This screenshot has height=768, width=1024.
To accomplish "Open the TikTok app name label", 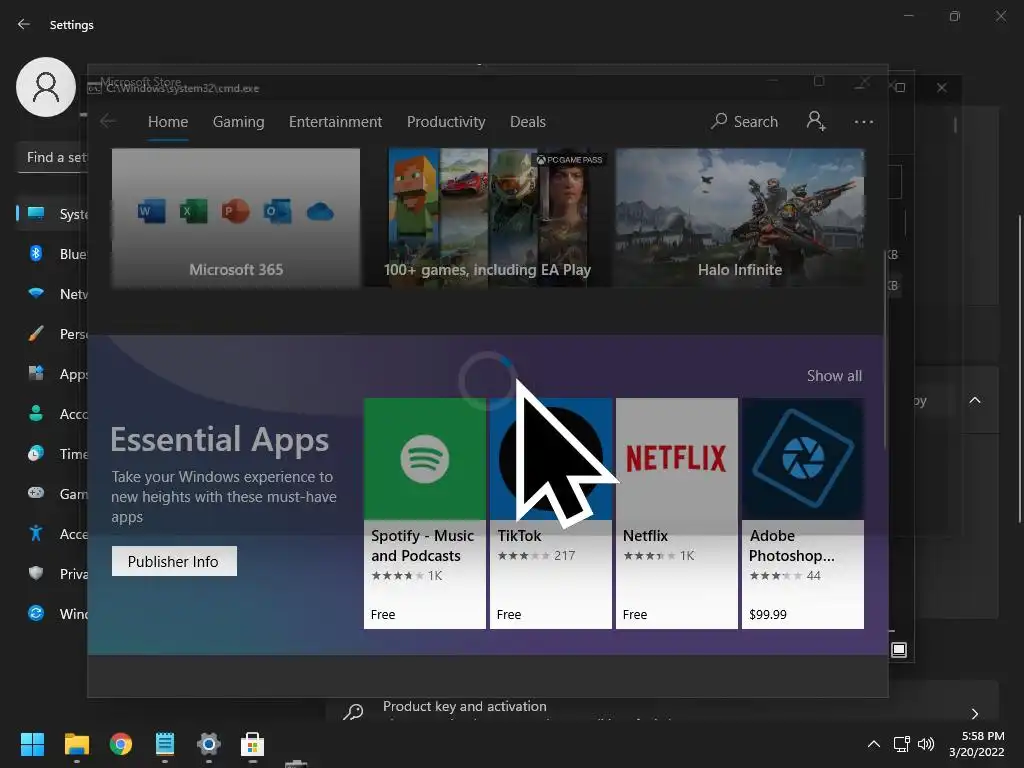I will pyautogui.click(x=519, y=536).
